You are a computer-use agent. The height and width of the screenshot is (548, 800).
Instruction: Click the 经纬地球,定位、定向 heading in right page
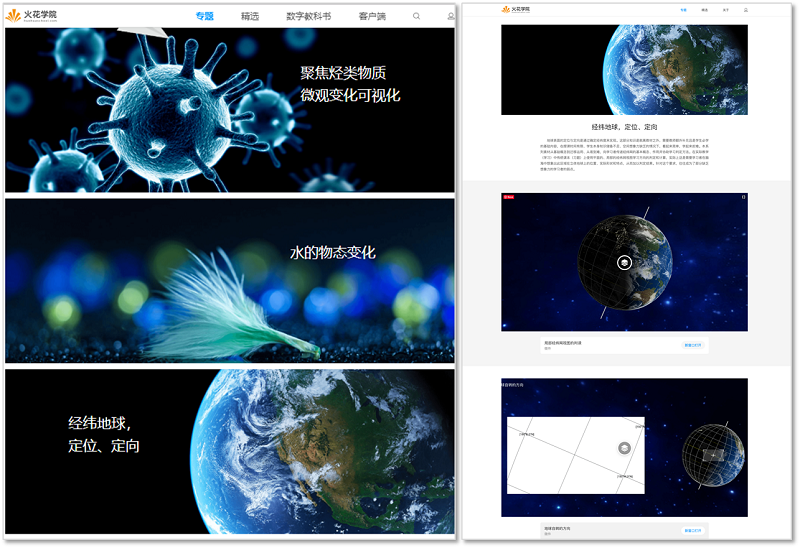click(624, 127)
